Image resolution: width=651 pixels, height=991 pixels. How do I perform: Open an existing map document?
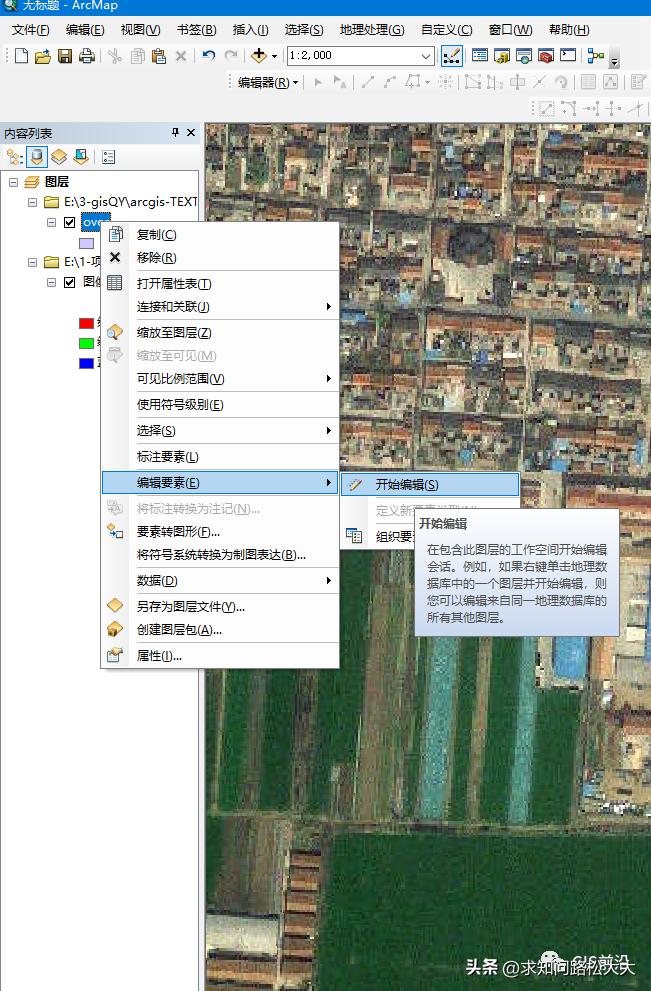click(42, 56)
